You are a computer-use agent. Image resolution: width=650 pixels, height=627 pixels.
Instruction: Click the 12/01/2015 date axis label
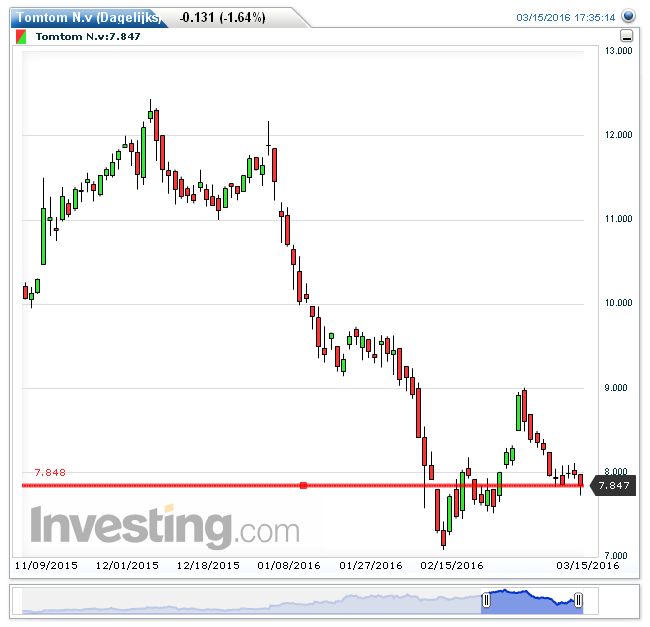coord(127,565)
